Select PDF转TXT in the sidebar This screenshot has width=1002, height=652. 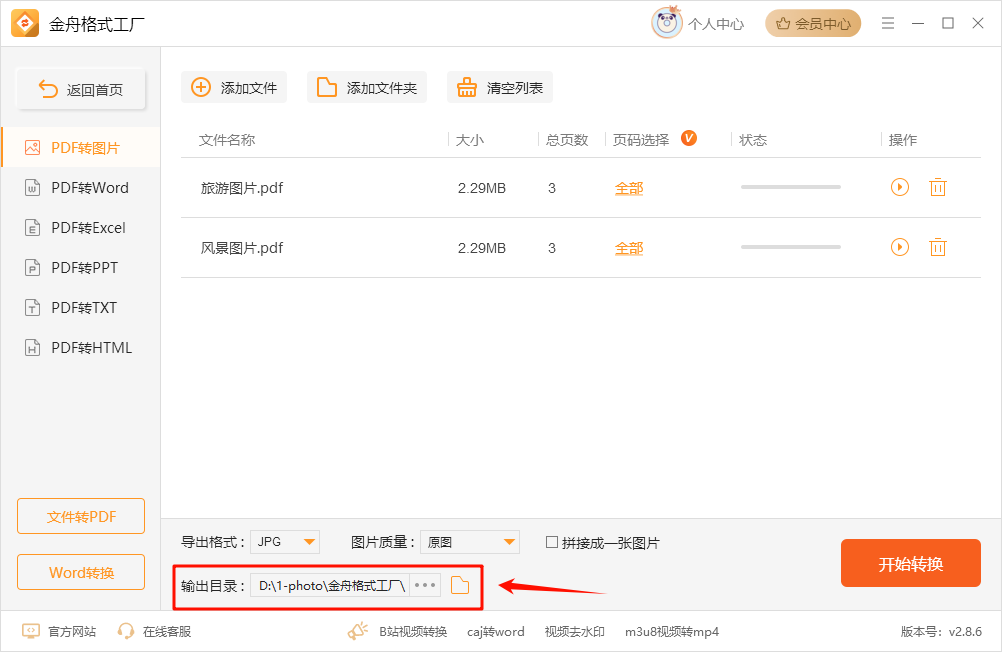click(x=81, y=307)
